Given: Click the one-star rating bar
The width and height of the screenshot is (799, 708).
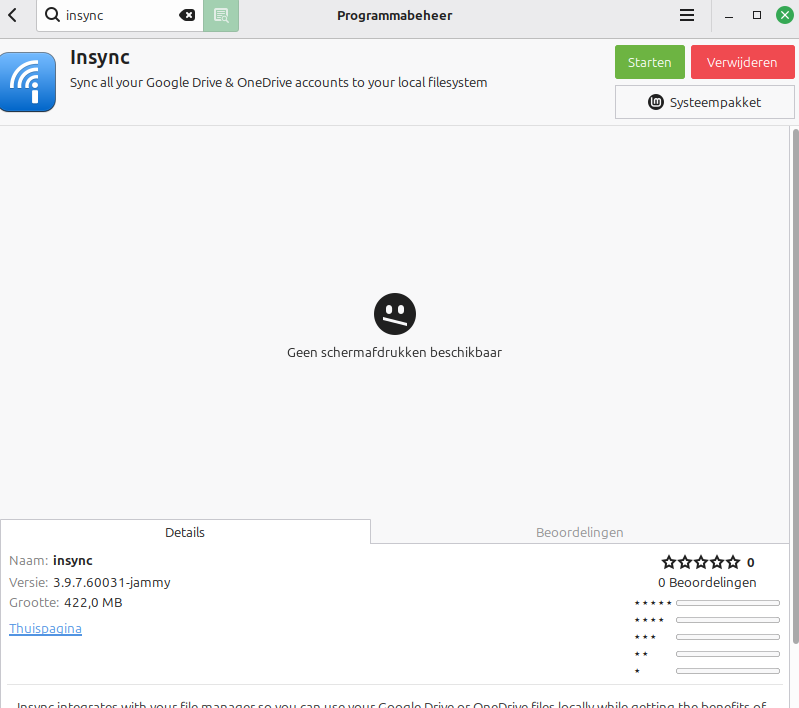Looking at the screenshot, I should pyautogui.click(x=727, y=671).
